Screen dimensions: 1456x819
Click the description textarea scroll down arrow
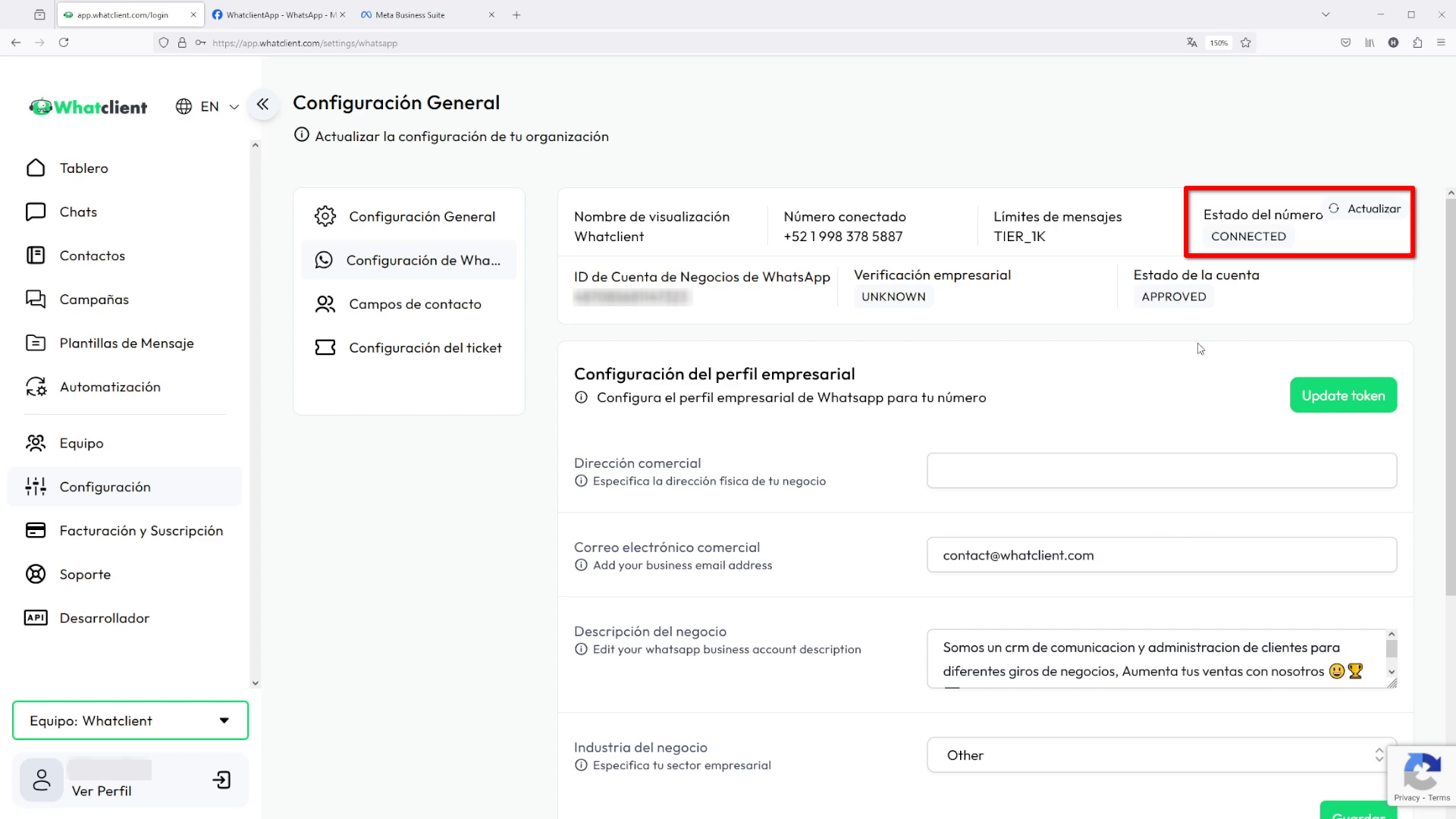[x=1392, y=672]
